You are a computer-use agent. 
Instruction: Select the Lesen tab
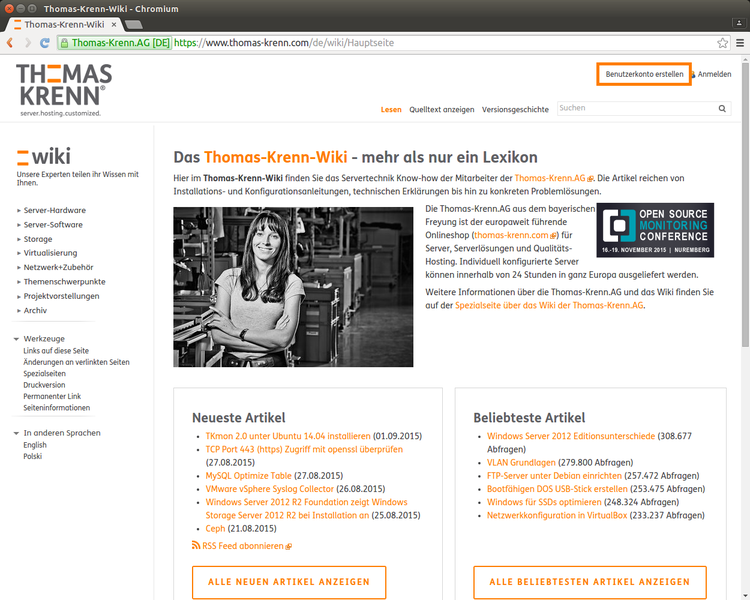pyautogui.click(x=391, y=110)
